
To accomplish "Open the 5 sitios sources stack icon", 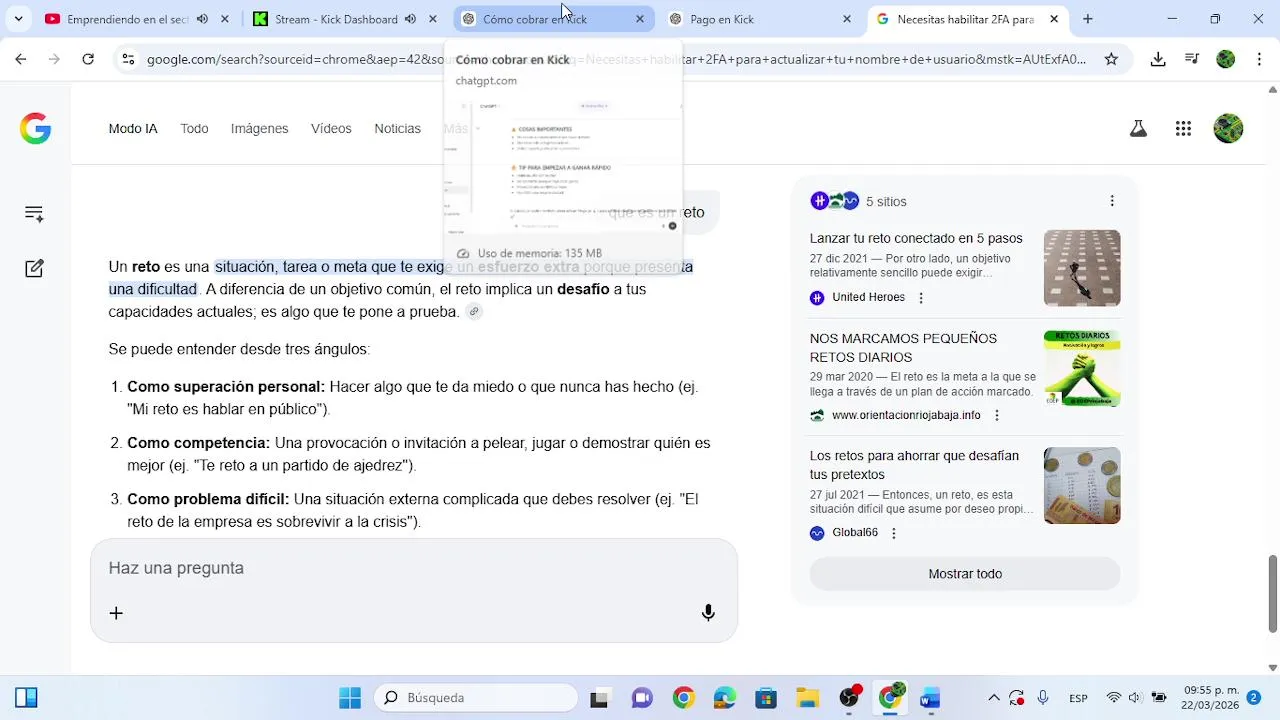I will point(835,201).
